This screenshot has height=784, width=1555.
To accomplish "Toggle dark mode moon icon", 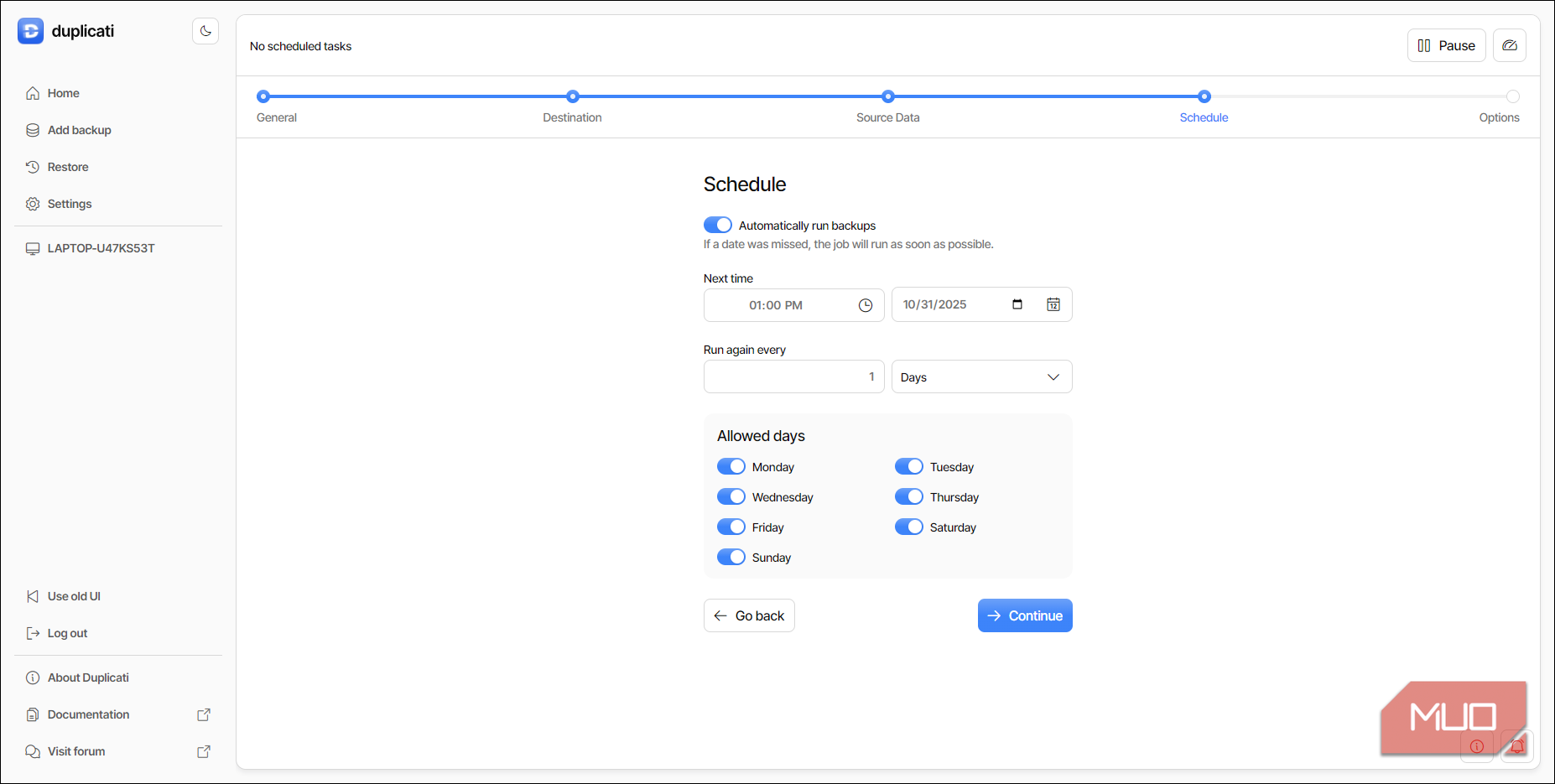I will point(205,31).
